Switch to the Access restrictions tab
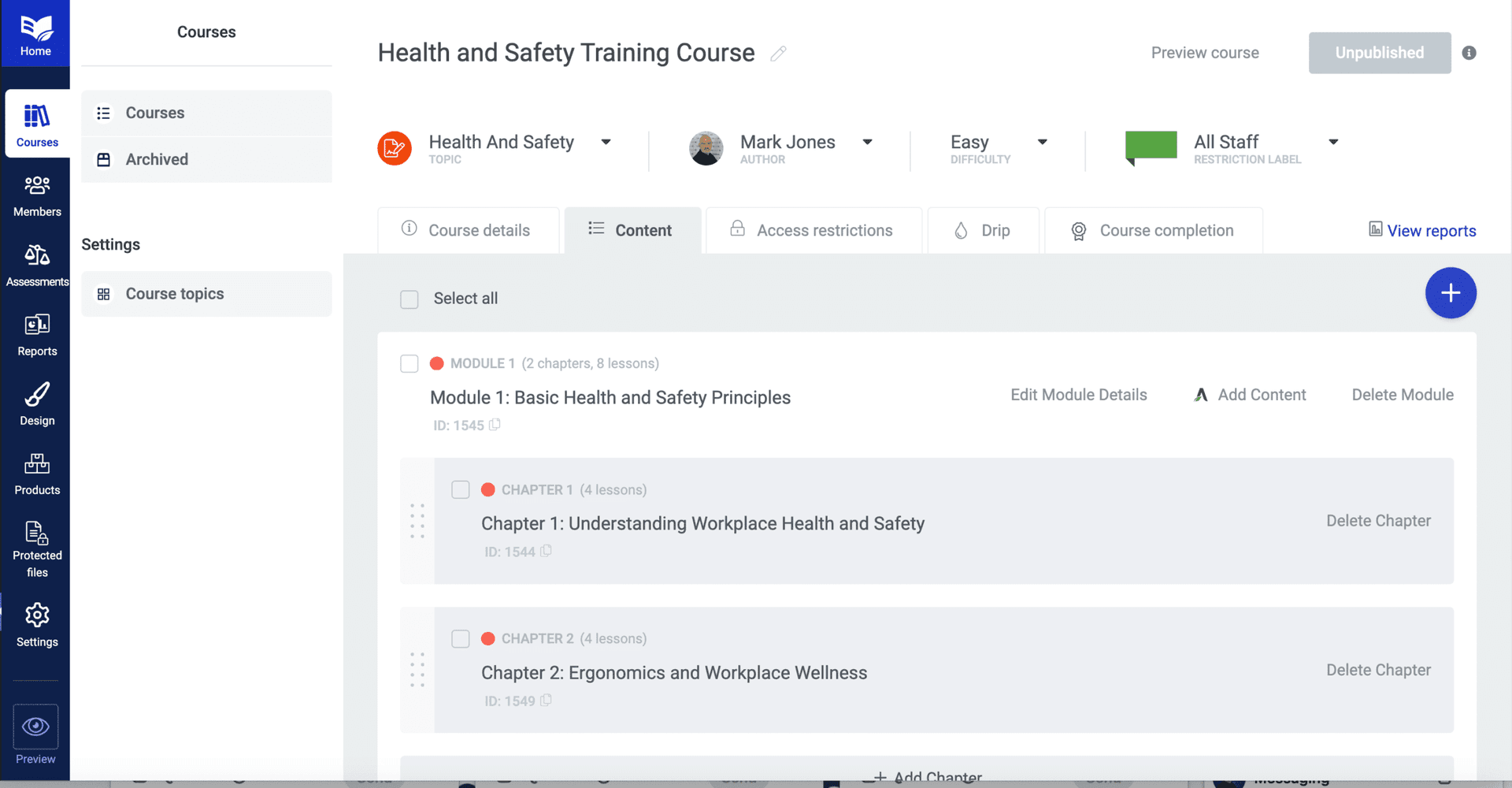The height and width of the screenshot is (788, 1512). click(824, 230)
